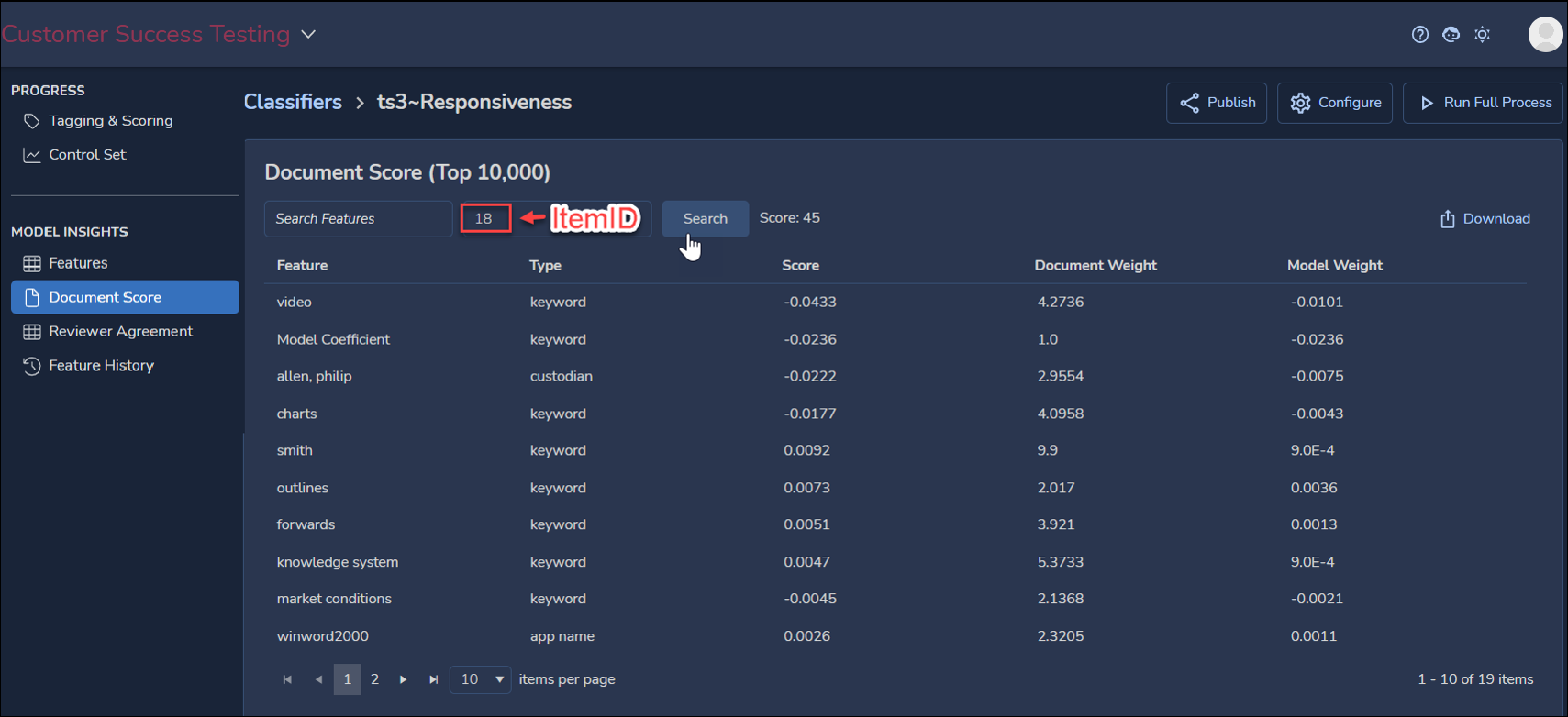Open the help question mark icon
This screenshot has width=1568, height=717.
(1420, 35)
